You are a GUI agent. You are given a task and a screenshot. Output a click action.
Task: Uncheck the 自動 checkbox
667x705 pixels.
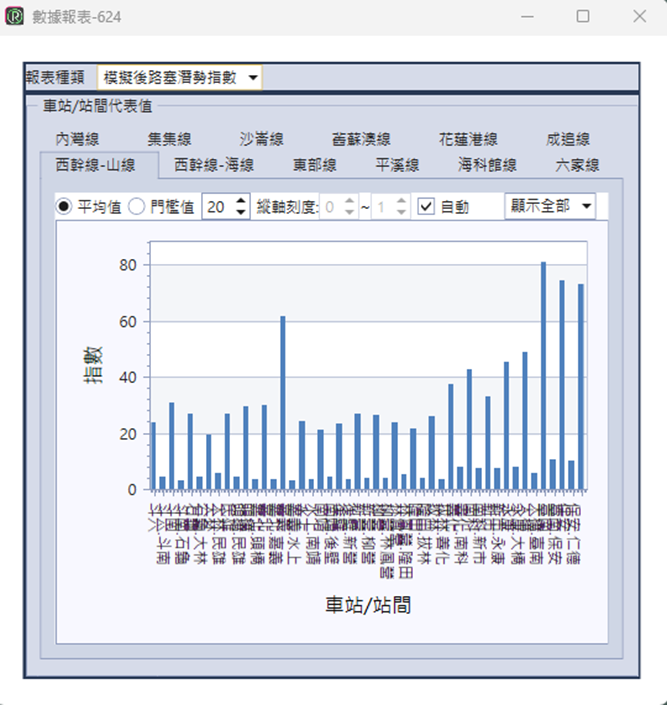[426, 207]
